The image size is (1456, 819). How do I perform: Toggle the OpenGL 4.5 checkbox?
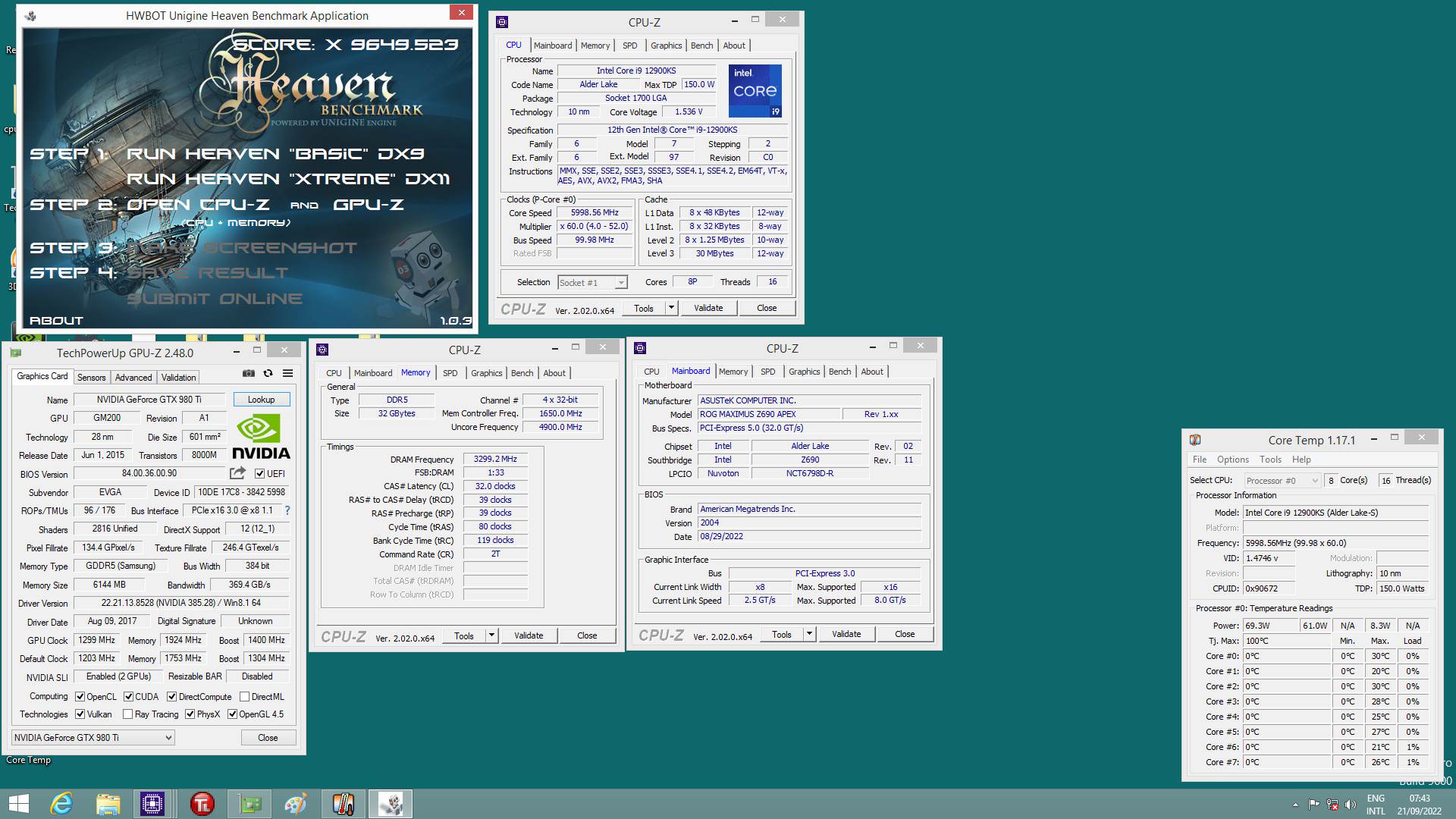tap(232, 714)
